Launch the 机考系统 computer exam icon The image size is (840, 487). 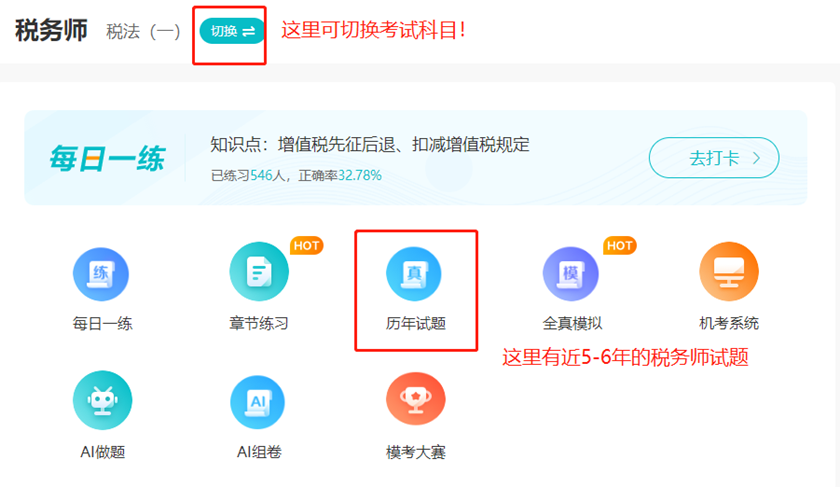click(729, 272)
